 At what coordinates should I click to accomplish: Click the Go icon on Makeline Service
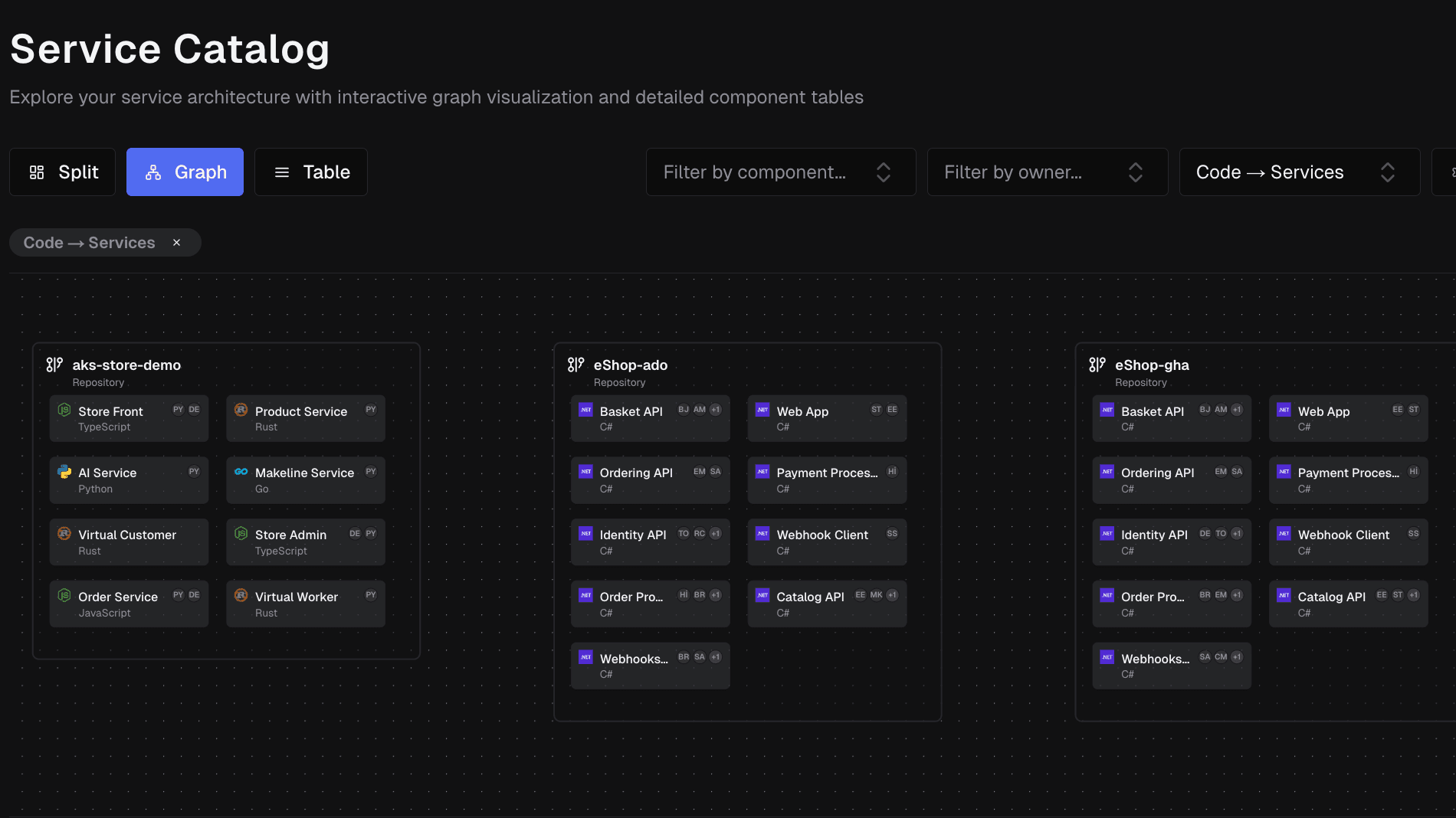coord(241,472)
